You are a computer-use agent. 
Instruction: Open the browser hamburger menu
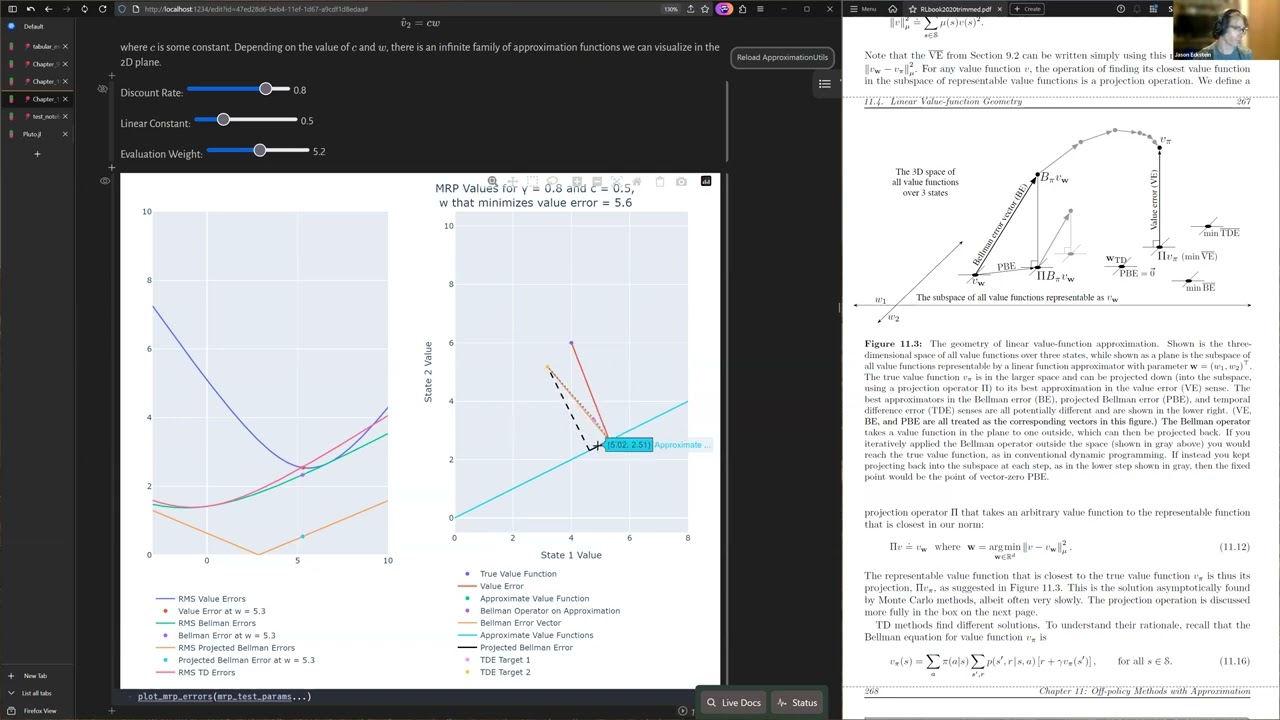pos(760,9)
